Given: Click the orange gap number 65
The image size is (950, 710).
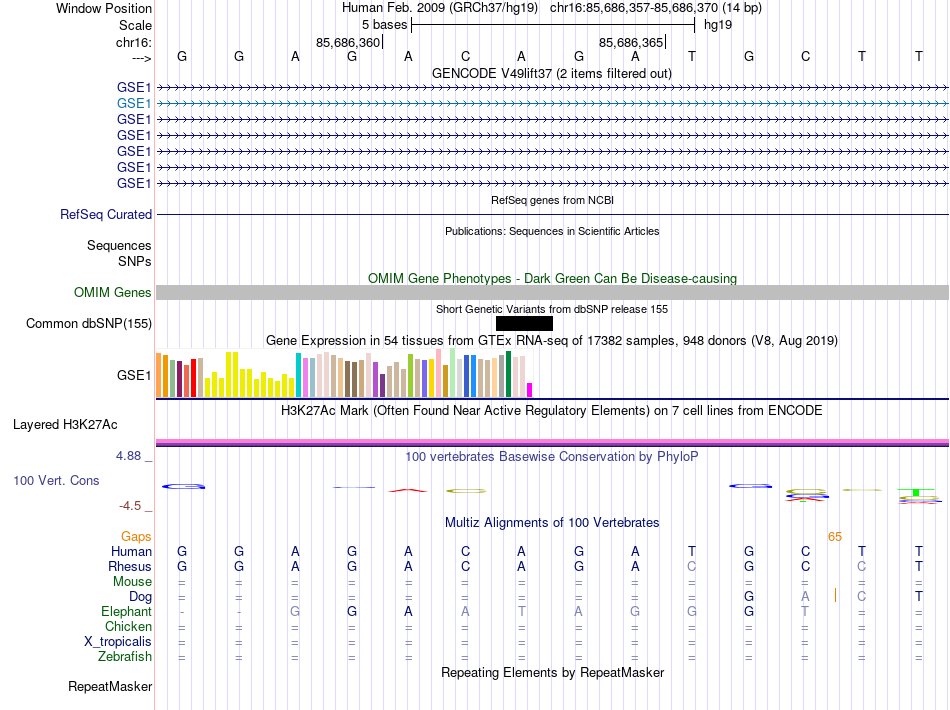Looking at the screenshot, I should coord(835,537).
